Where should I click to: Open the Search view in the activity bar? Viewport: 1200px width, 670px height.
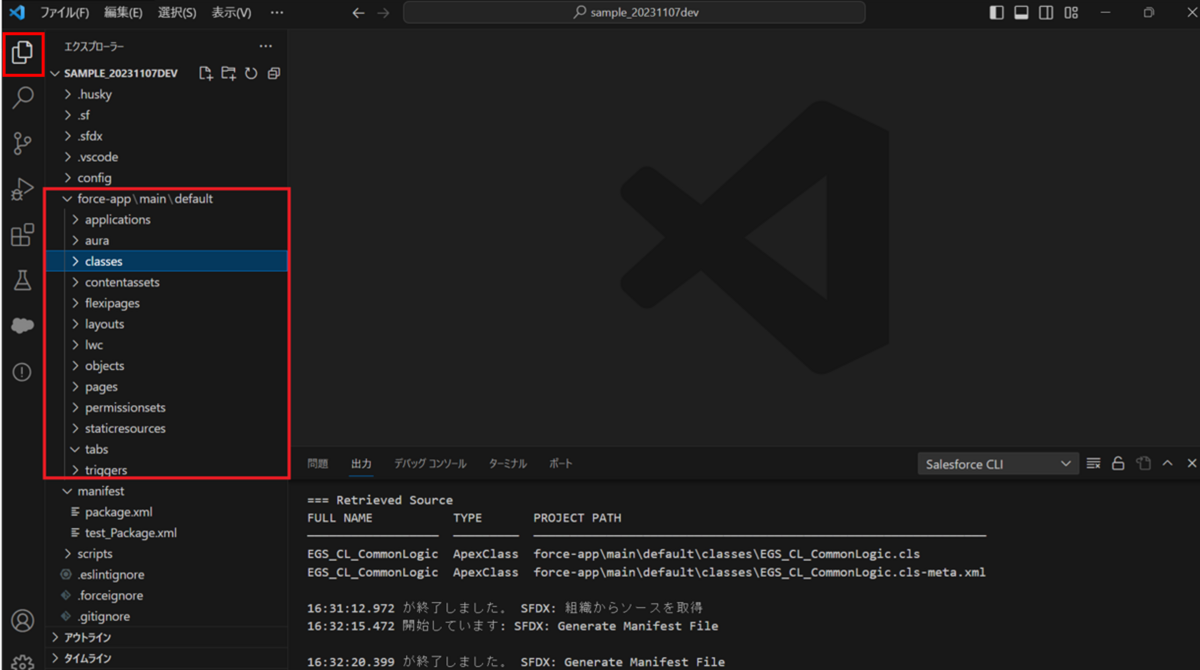pyautogui.click(x=24, y=97)
